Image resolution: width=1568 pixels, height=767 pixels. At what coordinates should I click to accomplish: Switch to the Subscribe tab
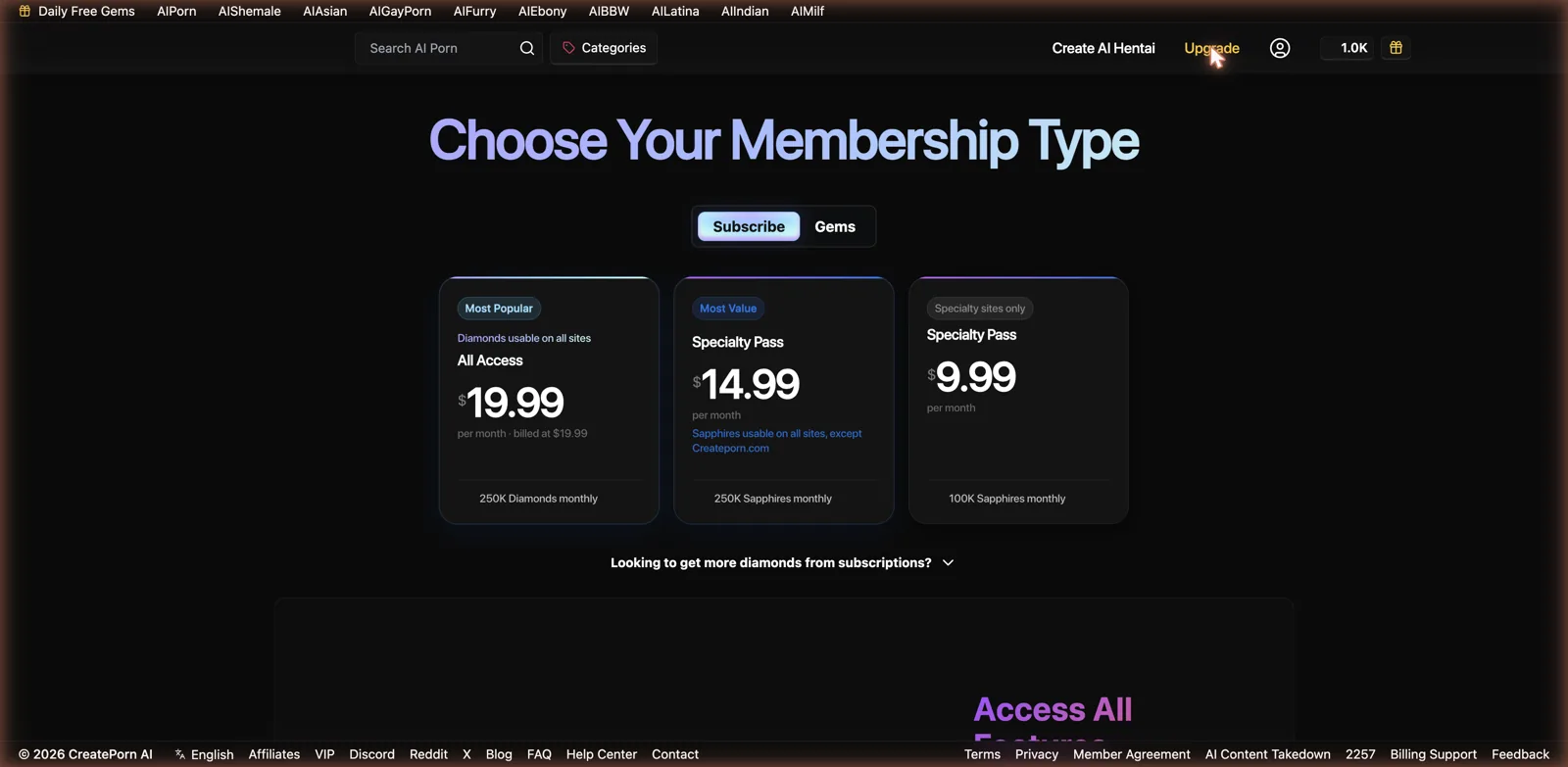(749, 226)
